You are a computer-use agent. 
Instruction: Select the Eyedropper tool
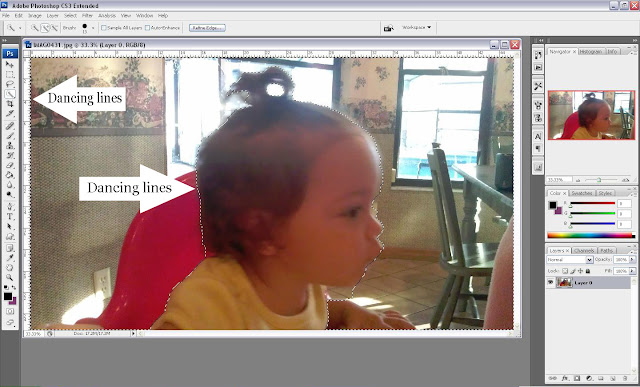coord(10,258)
